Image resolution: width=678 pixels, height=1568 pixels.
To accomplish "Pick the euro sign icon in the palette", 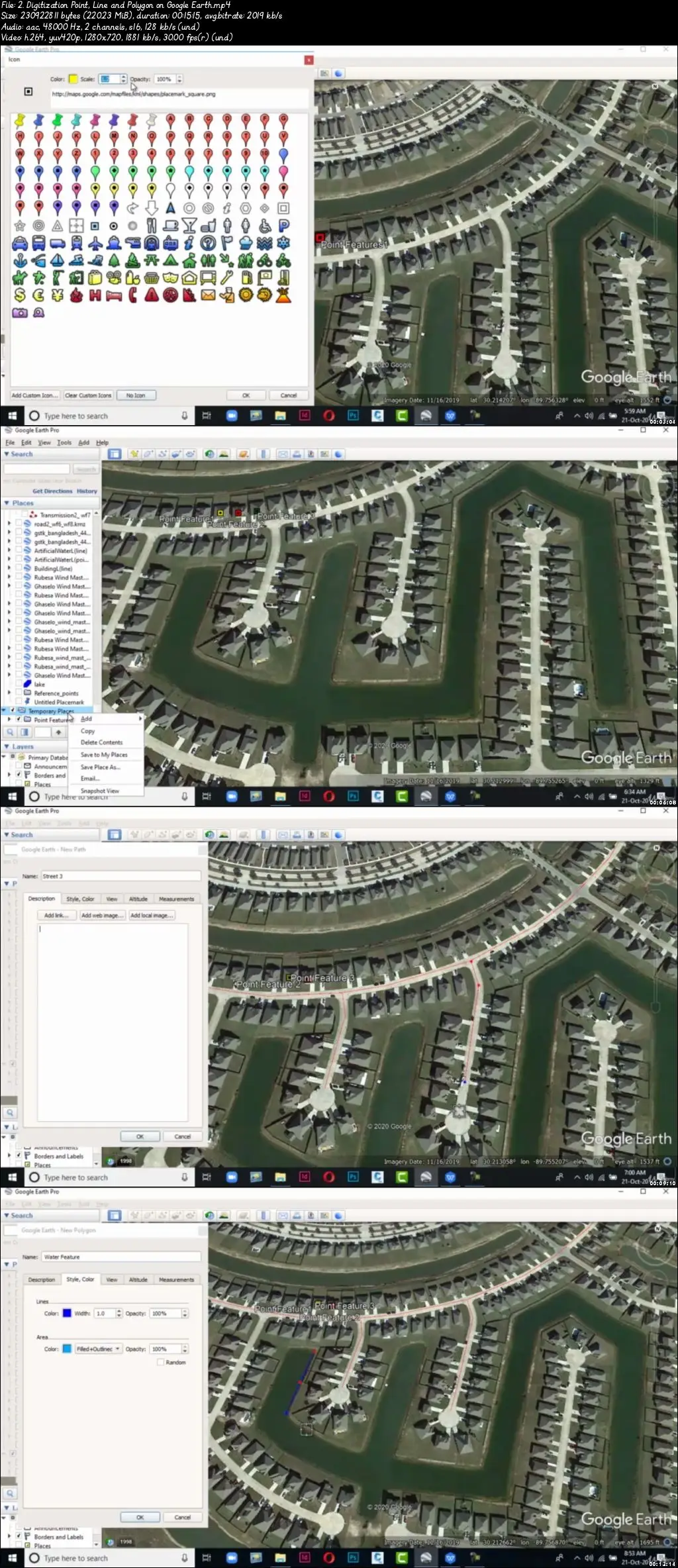I will (38, 295).
